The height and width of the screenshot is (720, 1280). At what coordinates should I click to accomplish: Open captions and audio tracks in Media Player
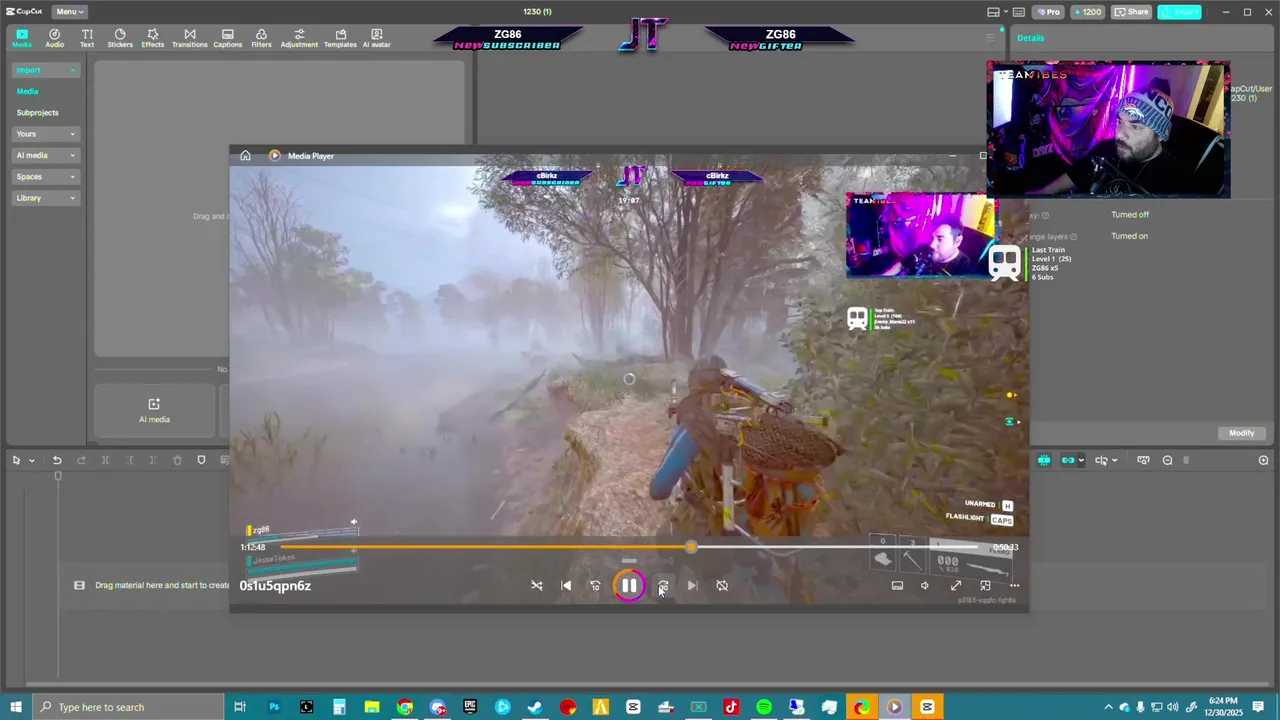click(897, 586)
